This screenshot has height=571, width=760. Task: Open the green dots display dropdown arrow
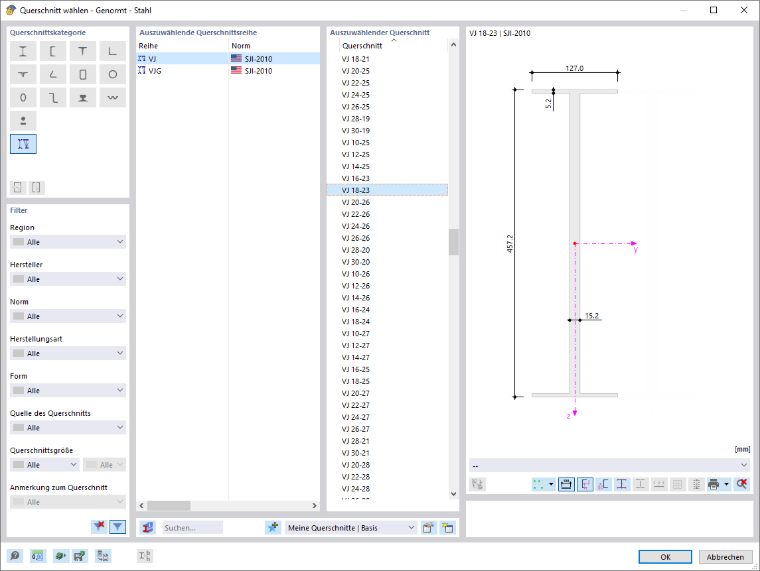[551, 484]
